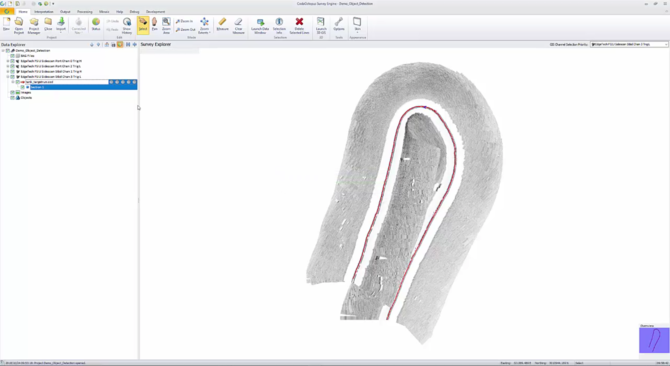This screenshot has width=670, height=366.
Task: Open the Project Manager
Action: (x=34, y=26)
